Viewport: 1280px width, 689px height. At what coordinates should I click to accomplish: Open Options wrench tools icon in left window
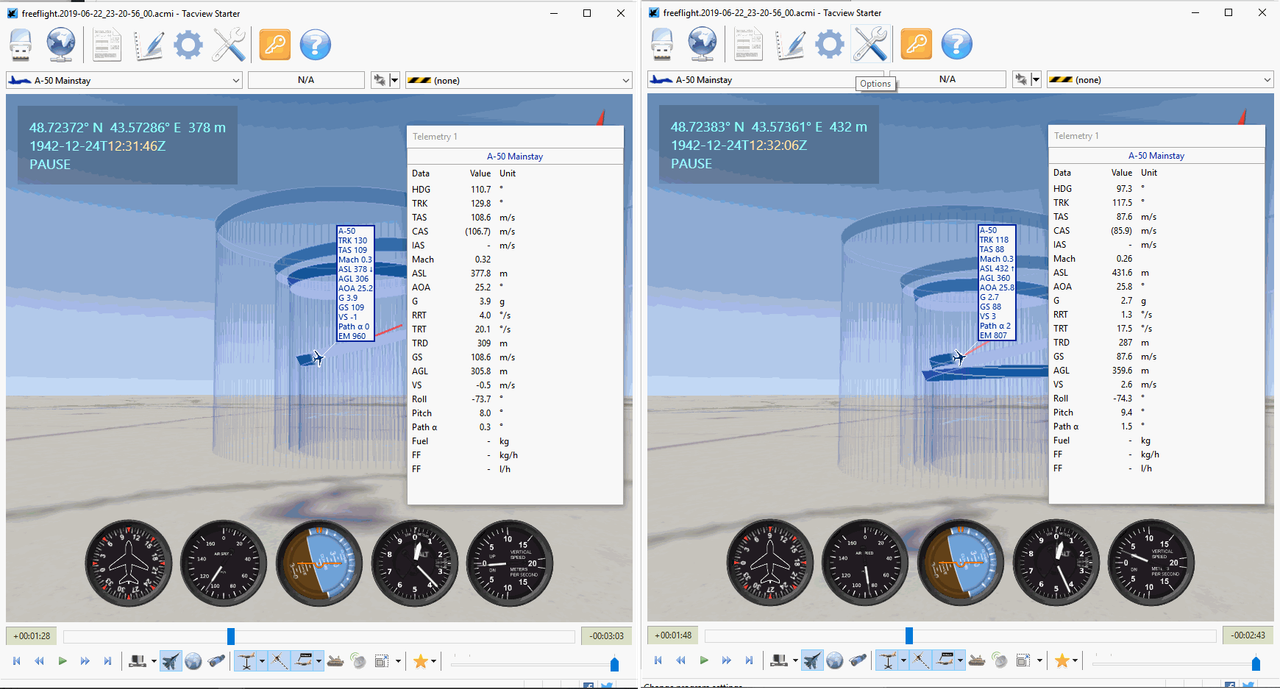click(x=229, y=44)
